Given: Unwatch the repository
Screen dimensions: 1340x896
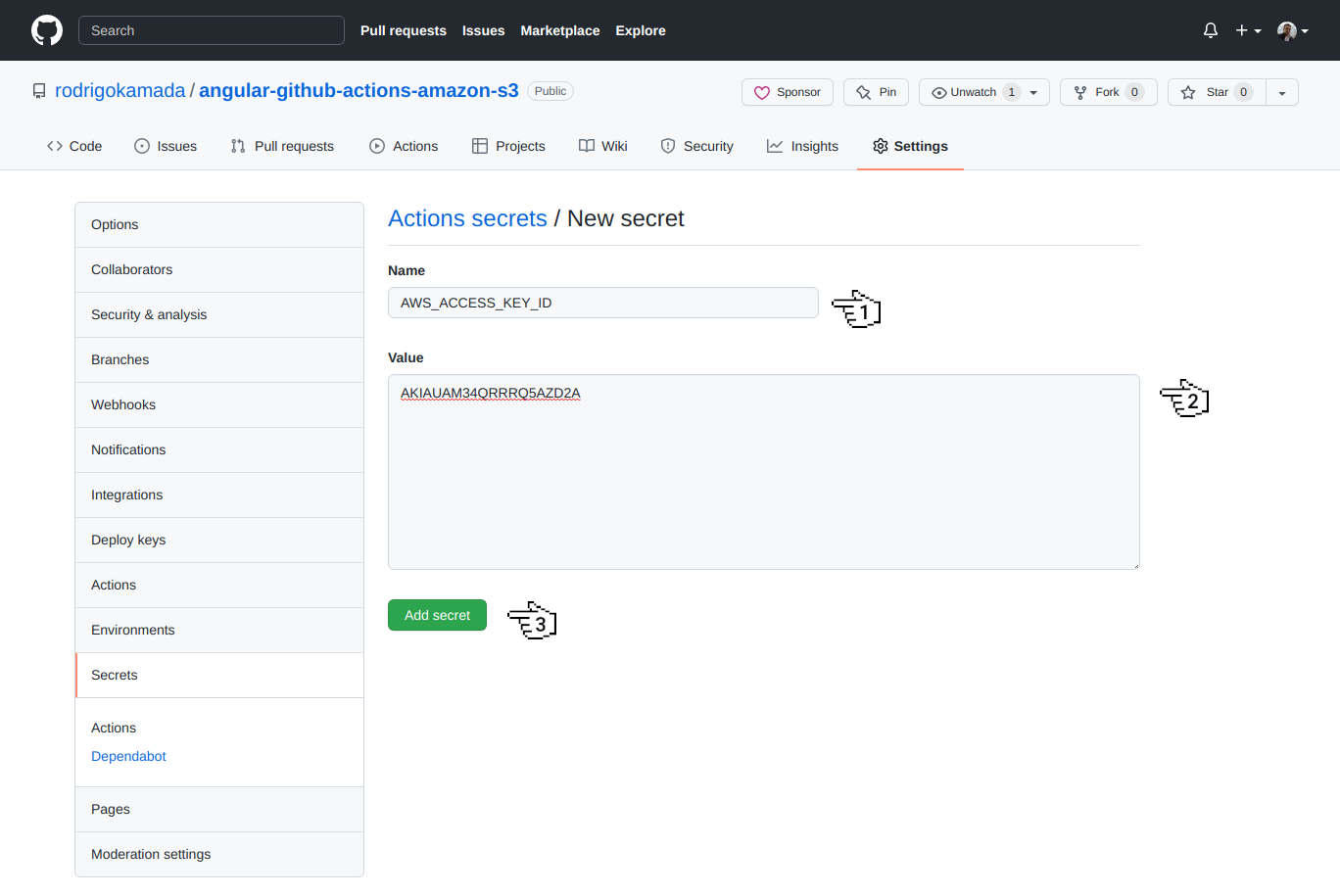Looking at the screenshot, I should [970, 91].
